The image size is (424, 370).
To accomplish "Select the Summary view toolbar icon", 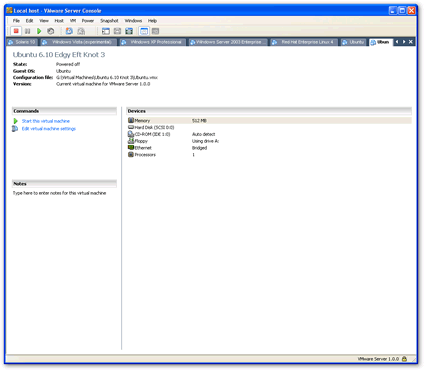I will point(144,31).
